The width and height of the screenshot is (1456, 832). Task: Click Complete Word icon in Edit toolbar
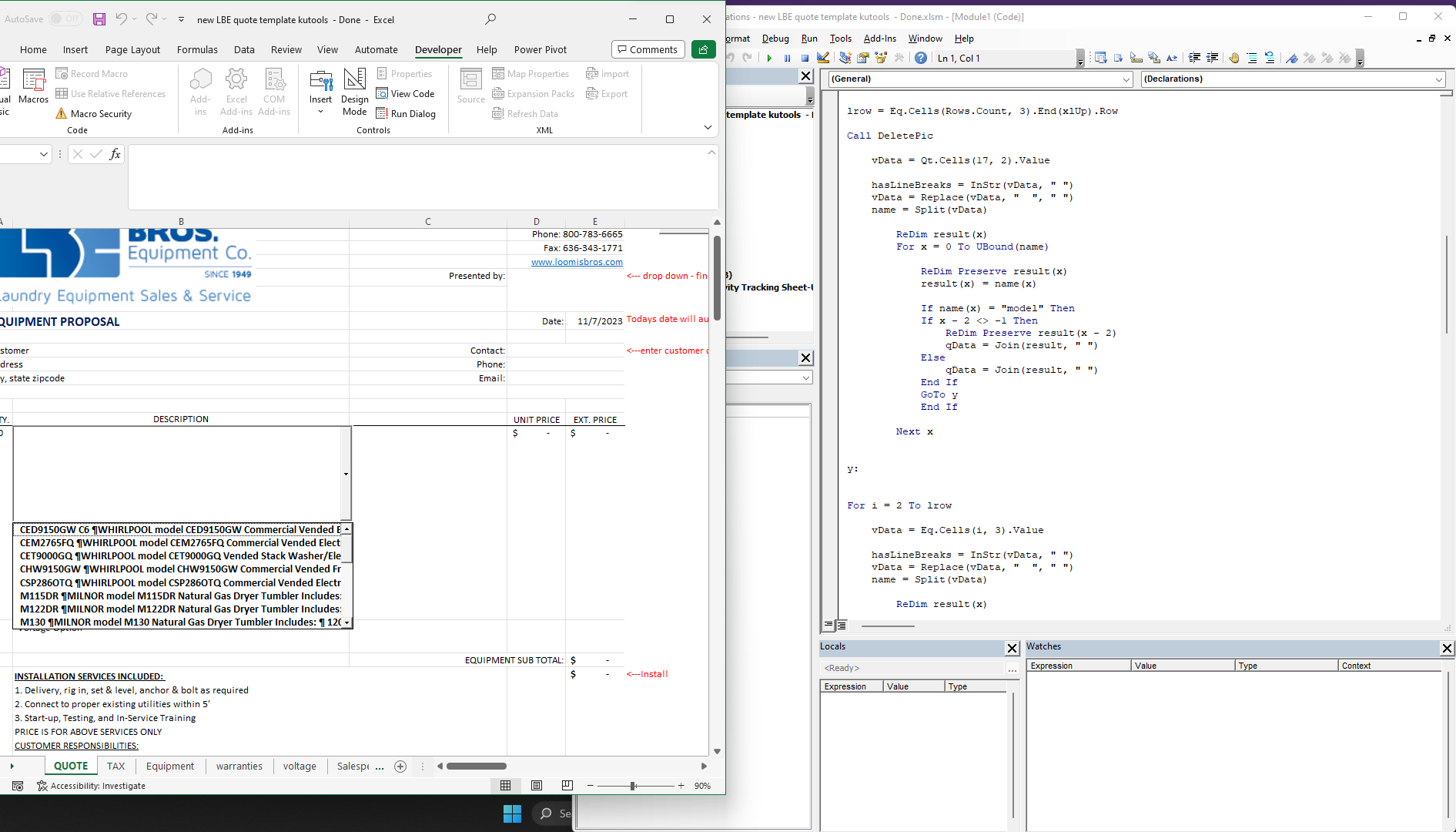[x=1171, y=58]
